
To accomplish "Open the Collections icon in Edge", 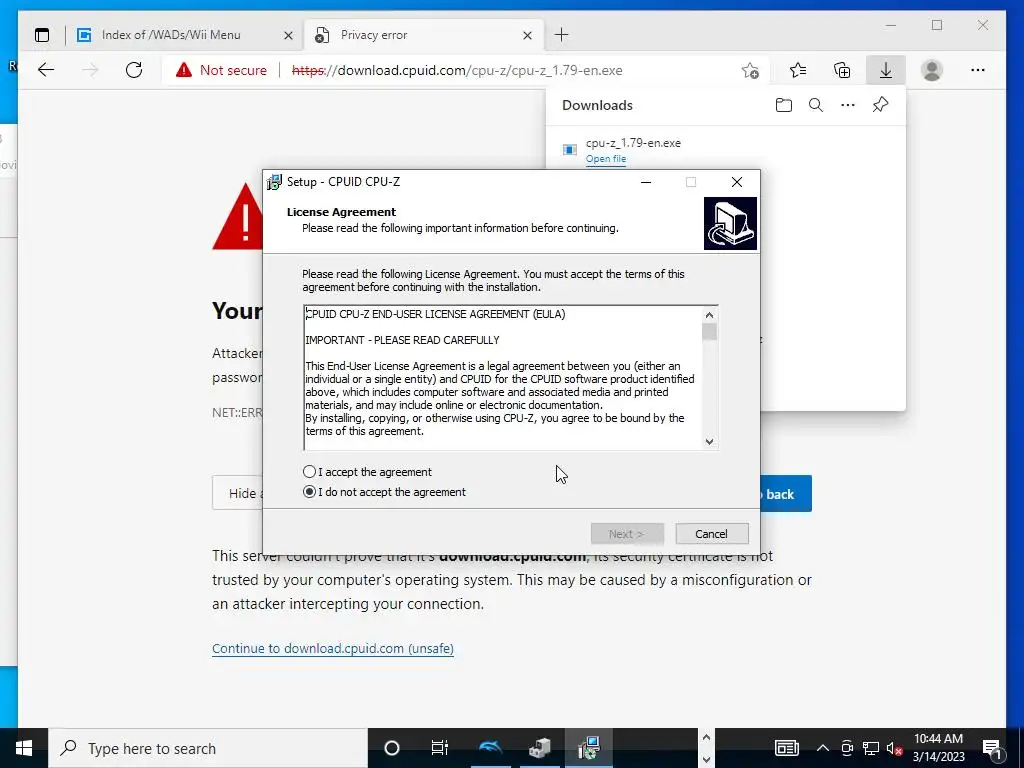I will (842, 70).
